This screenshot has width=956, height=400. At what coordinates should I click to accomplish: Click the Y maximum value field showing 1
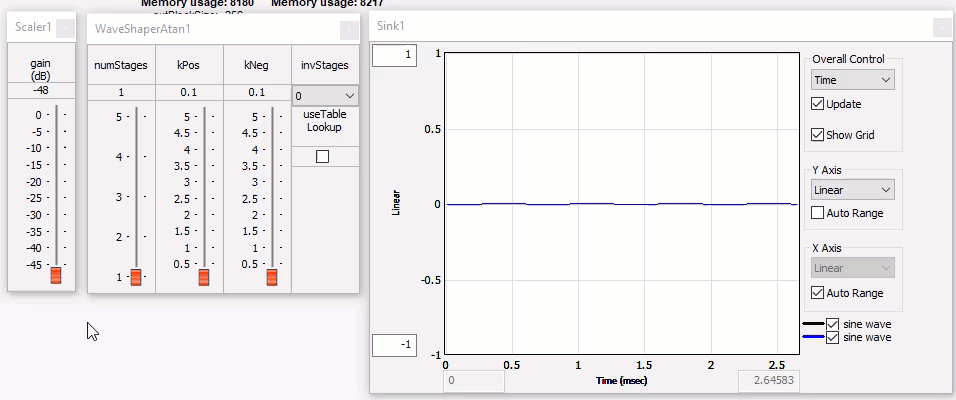(x=394, y=56)
